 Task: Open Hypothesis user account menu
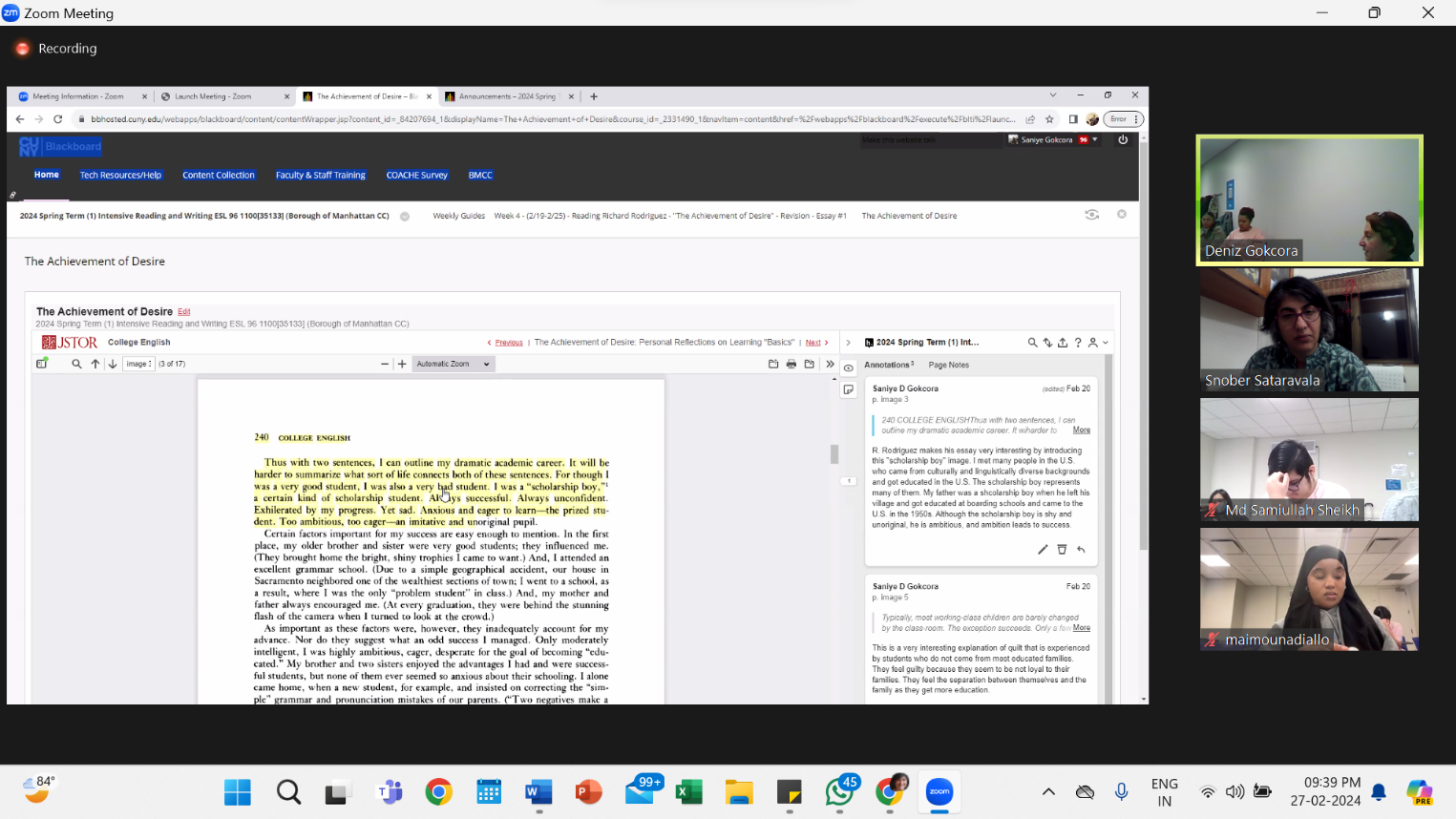click(x=1097, y=343)
